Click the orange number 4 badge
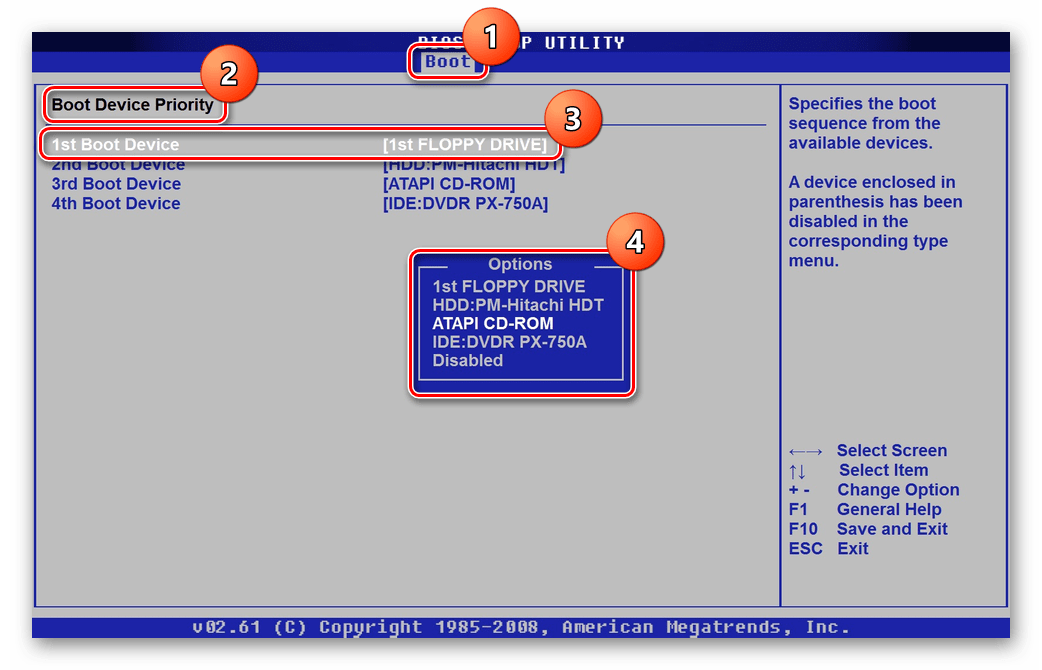This screenshot has height=670, width=1042. 635,243
